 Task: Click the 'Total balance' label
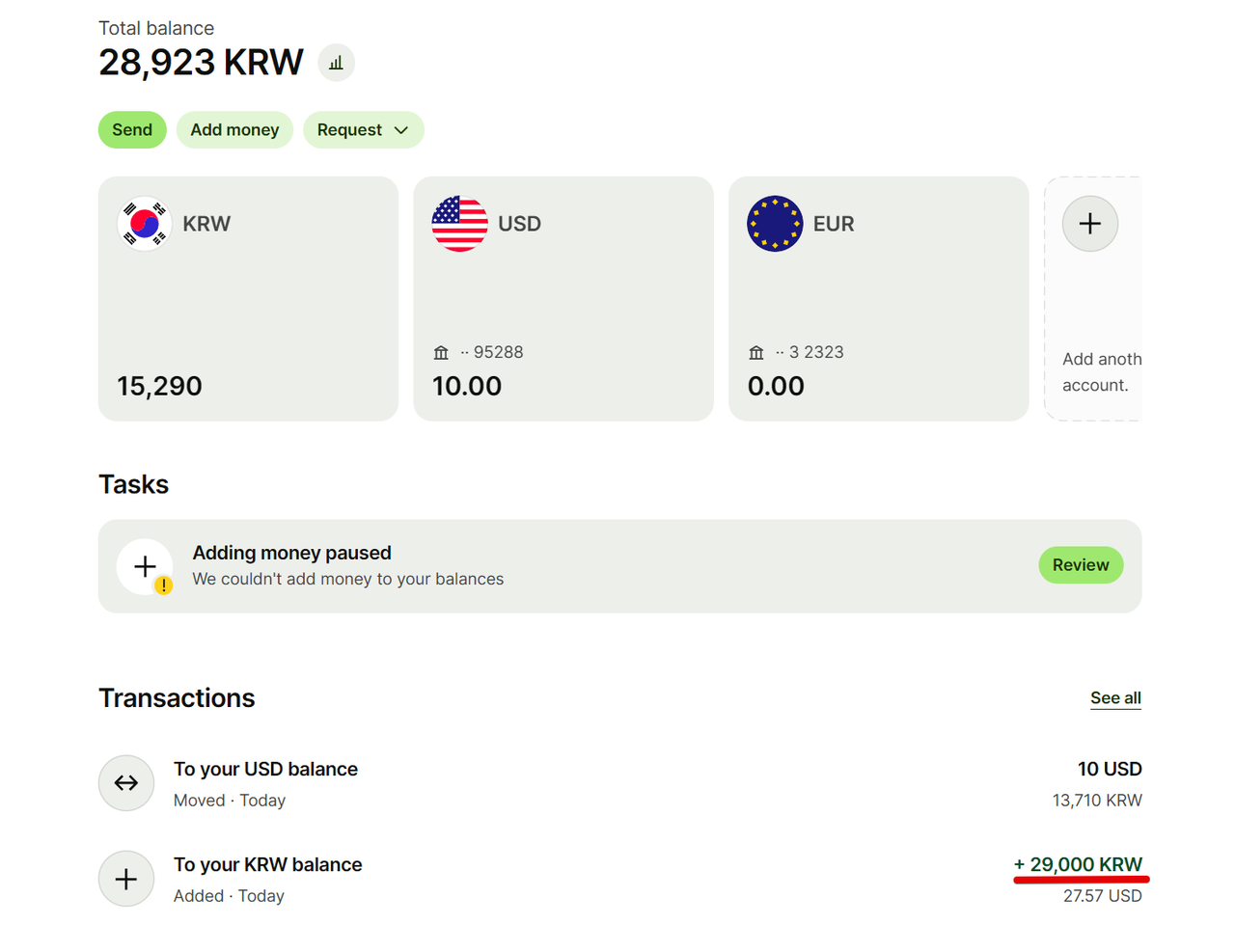pos(156,28)
